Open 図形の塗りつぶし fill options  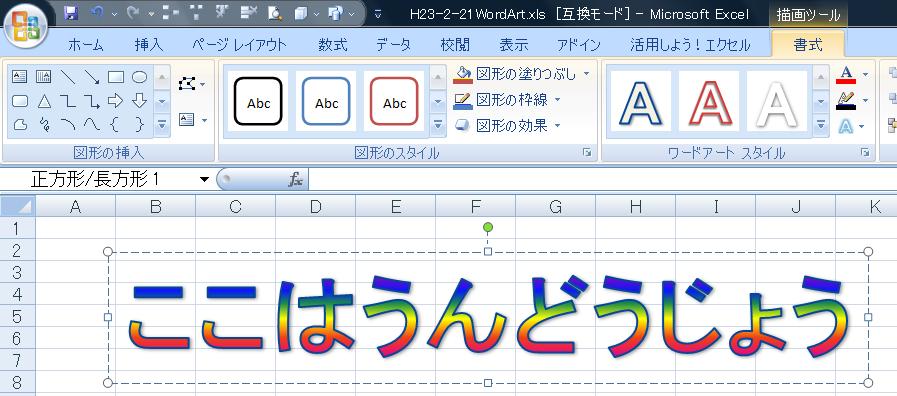click(522, 74)
